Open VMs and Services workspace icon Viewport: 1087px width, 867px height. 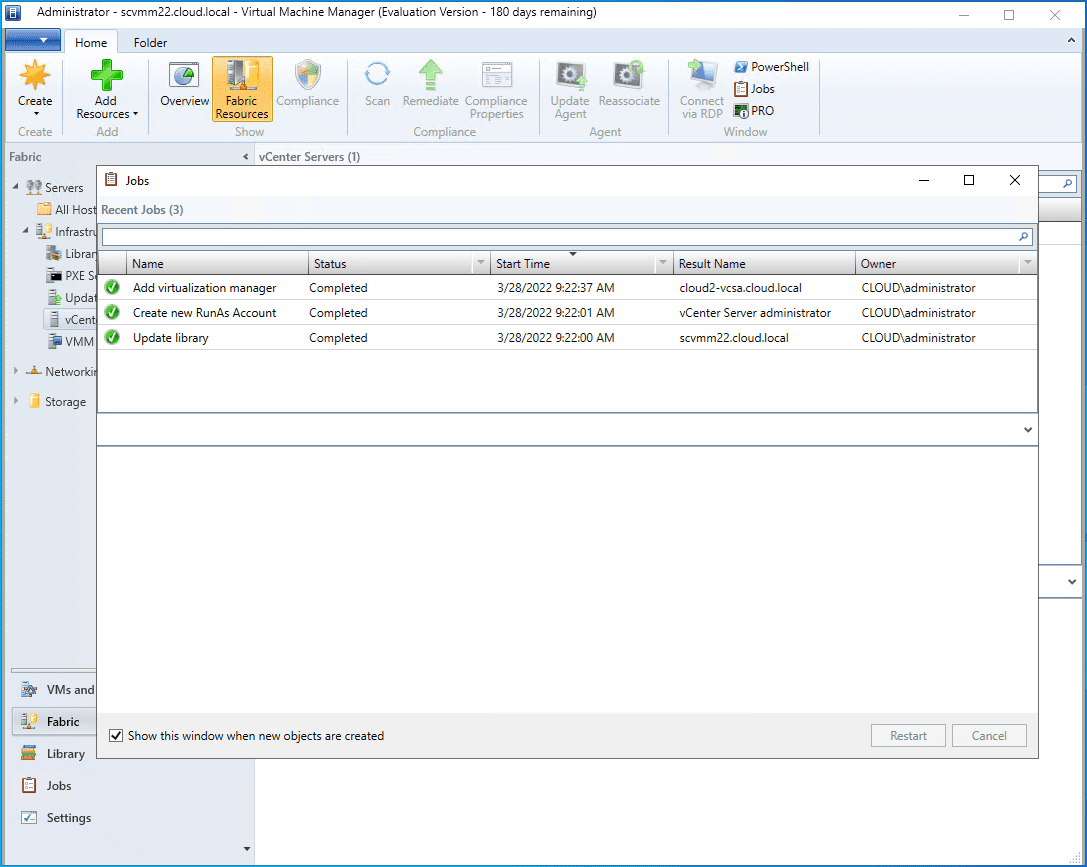(29, 690)
